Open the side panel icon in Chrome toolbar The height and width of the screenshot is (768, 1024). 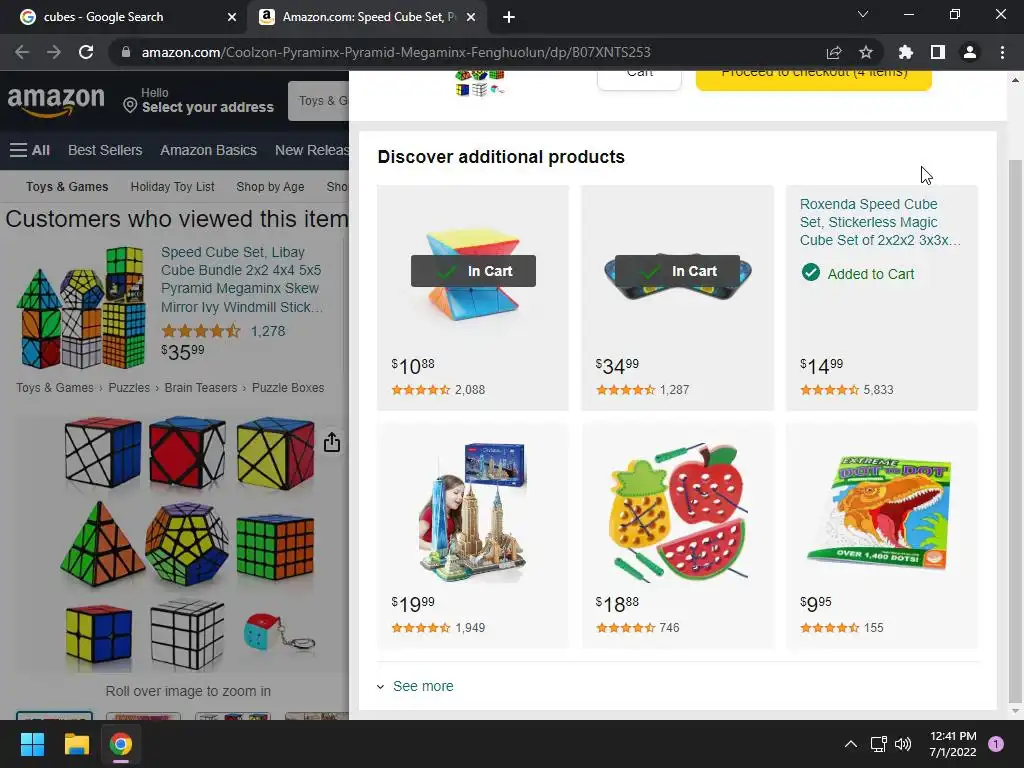tap(938, 52)
